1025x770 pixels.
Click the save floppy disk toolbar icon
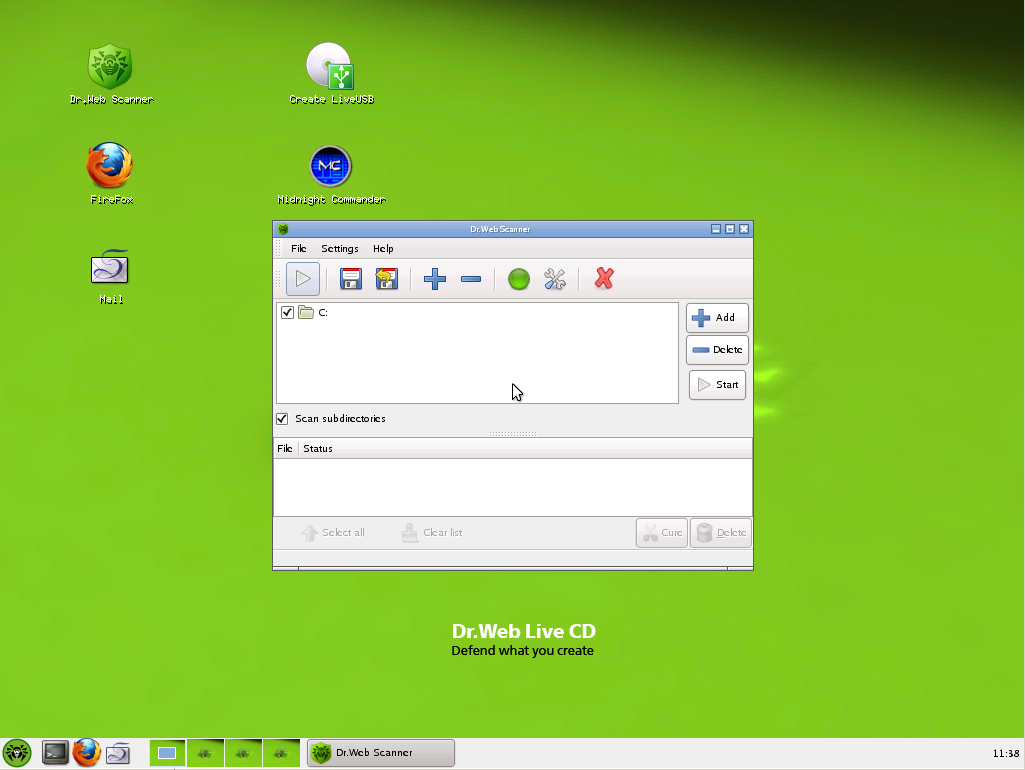coord(350,279)
